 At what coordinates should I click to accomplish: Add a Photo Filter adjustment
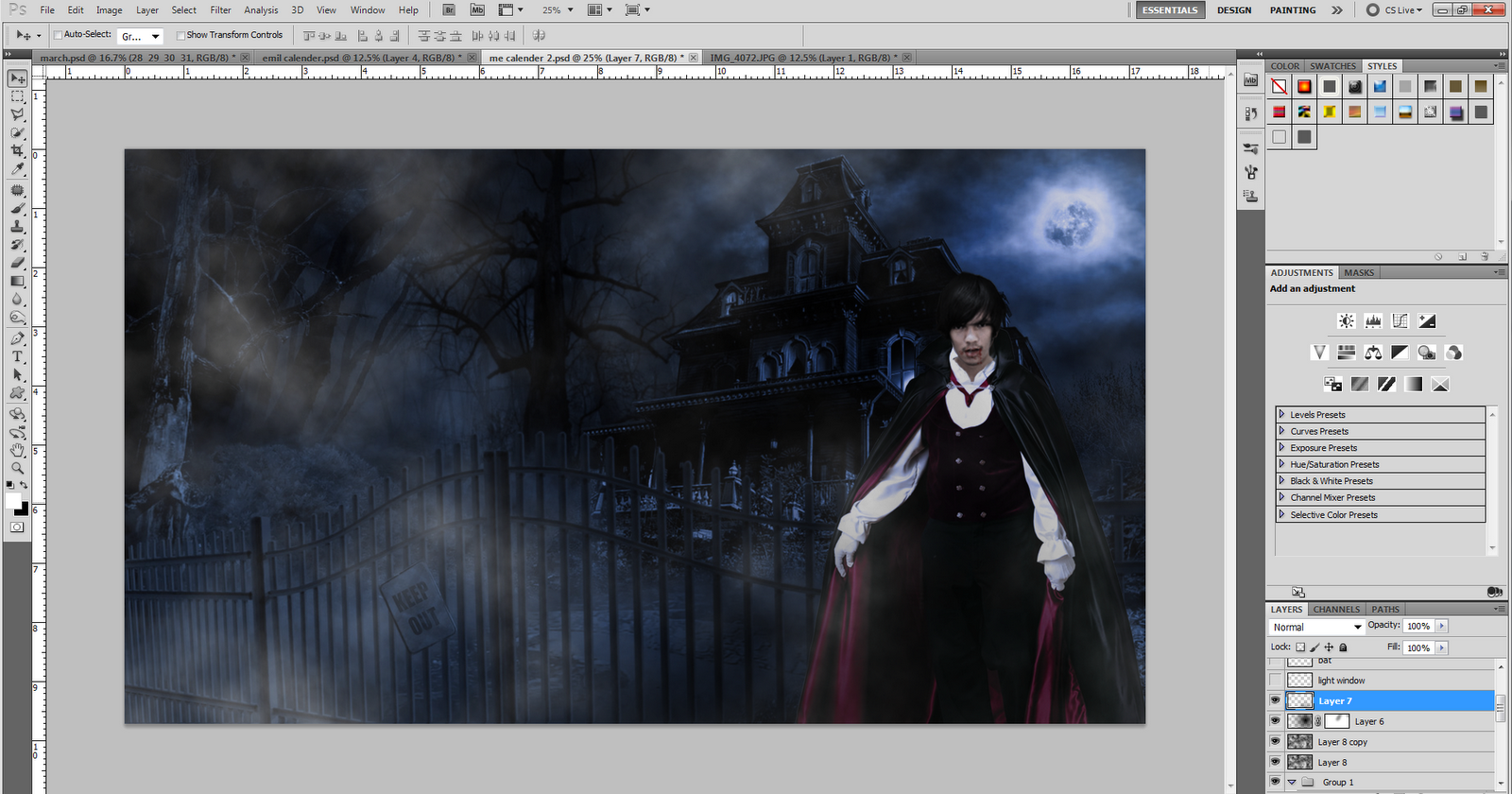coord(1427,353)
